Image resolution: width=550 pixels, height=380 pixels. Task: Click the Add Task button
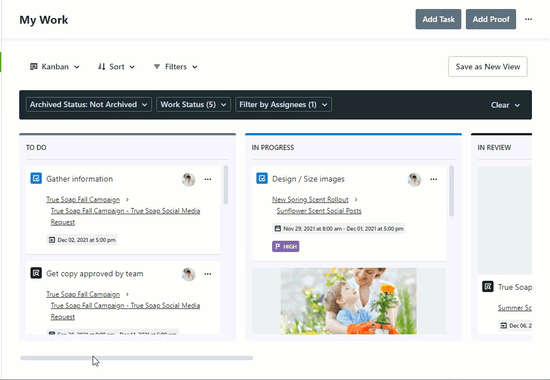(x=438, y=19)
